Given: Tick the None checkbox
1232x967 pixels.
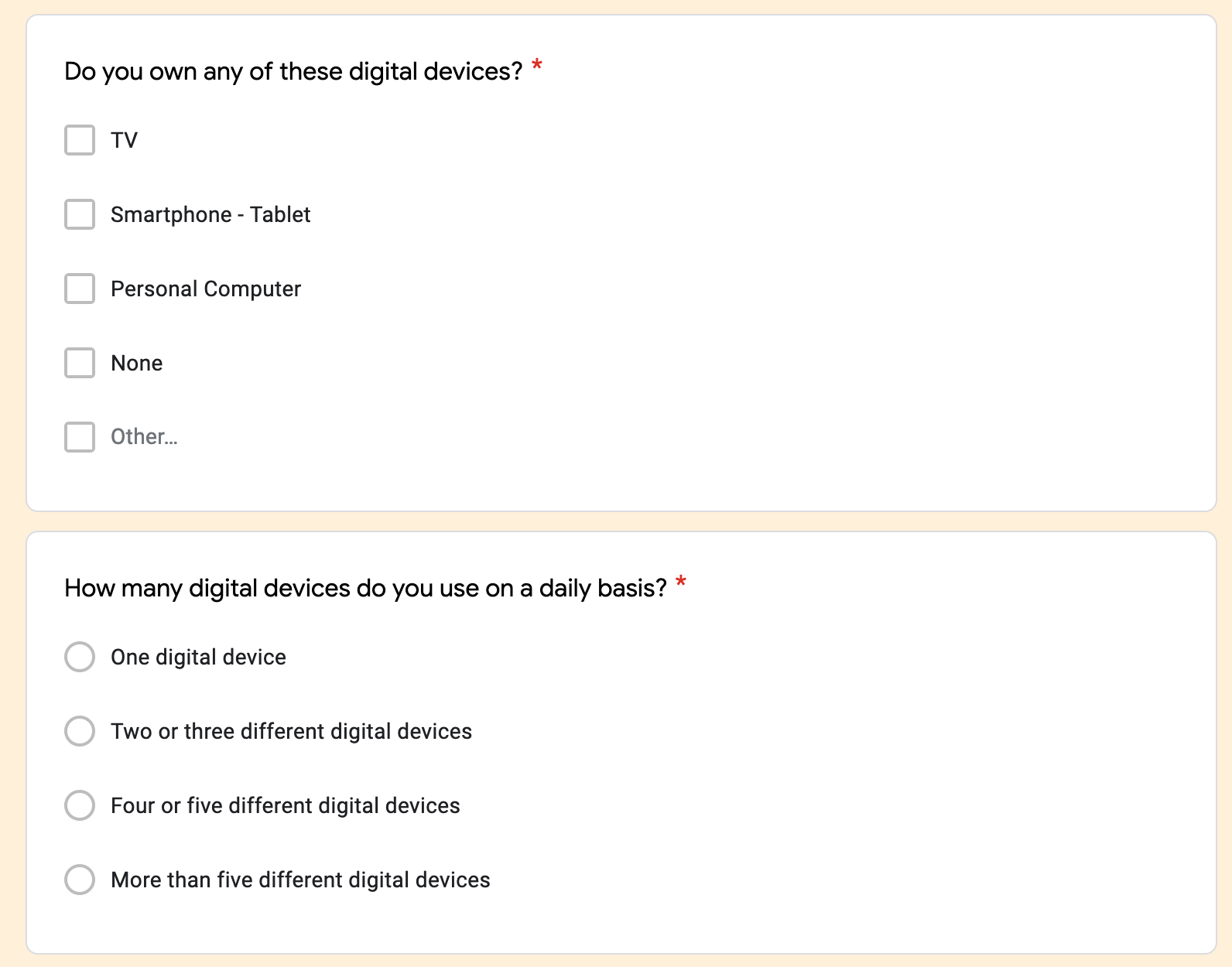Looking at the screenshot, I should [x=80, y=363].
